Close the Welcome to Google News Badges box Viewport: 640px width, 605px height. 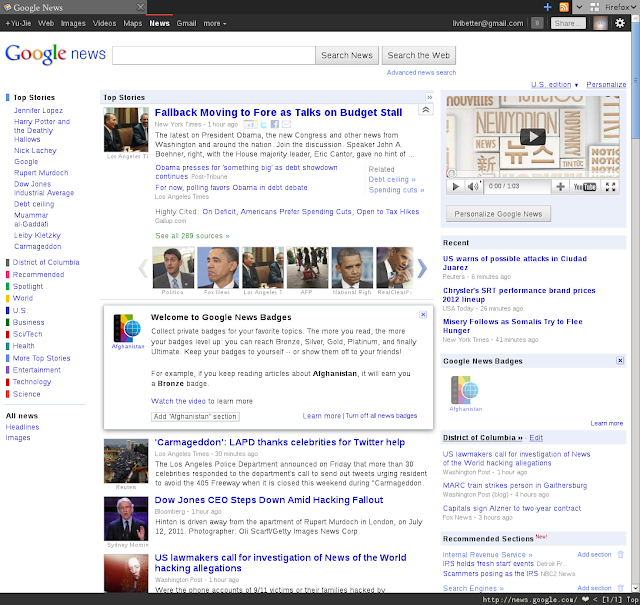(423, 314)
